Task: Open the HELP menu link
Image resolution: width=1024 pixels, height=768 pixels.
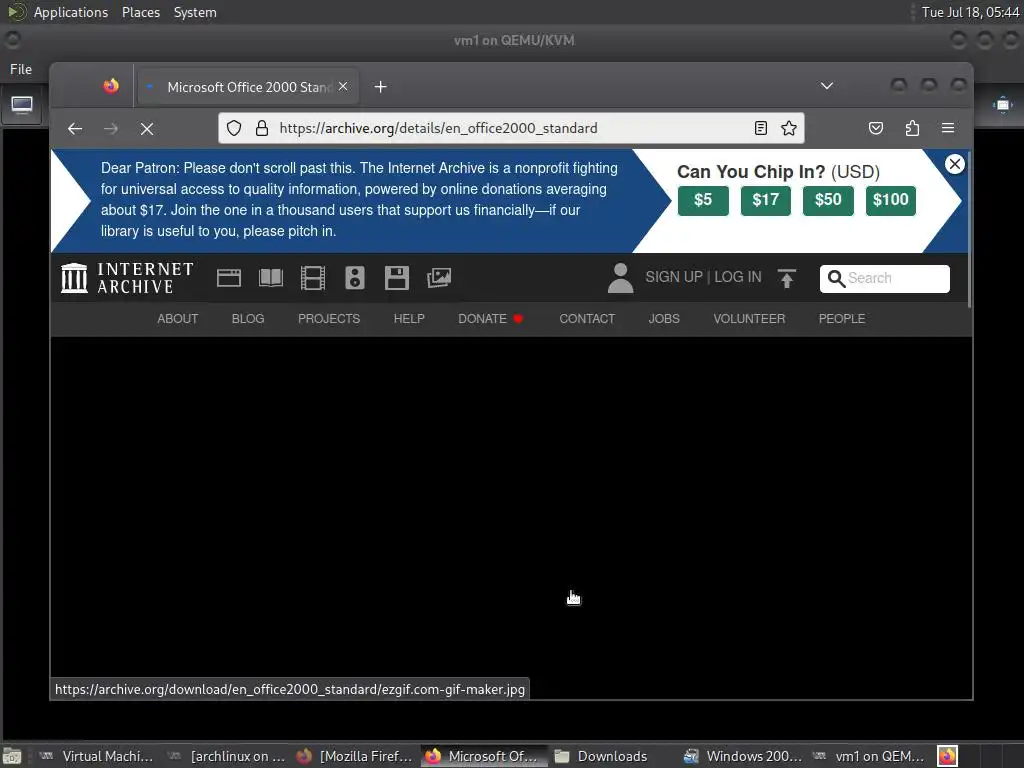Action: (x=409, y=319)
